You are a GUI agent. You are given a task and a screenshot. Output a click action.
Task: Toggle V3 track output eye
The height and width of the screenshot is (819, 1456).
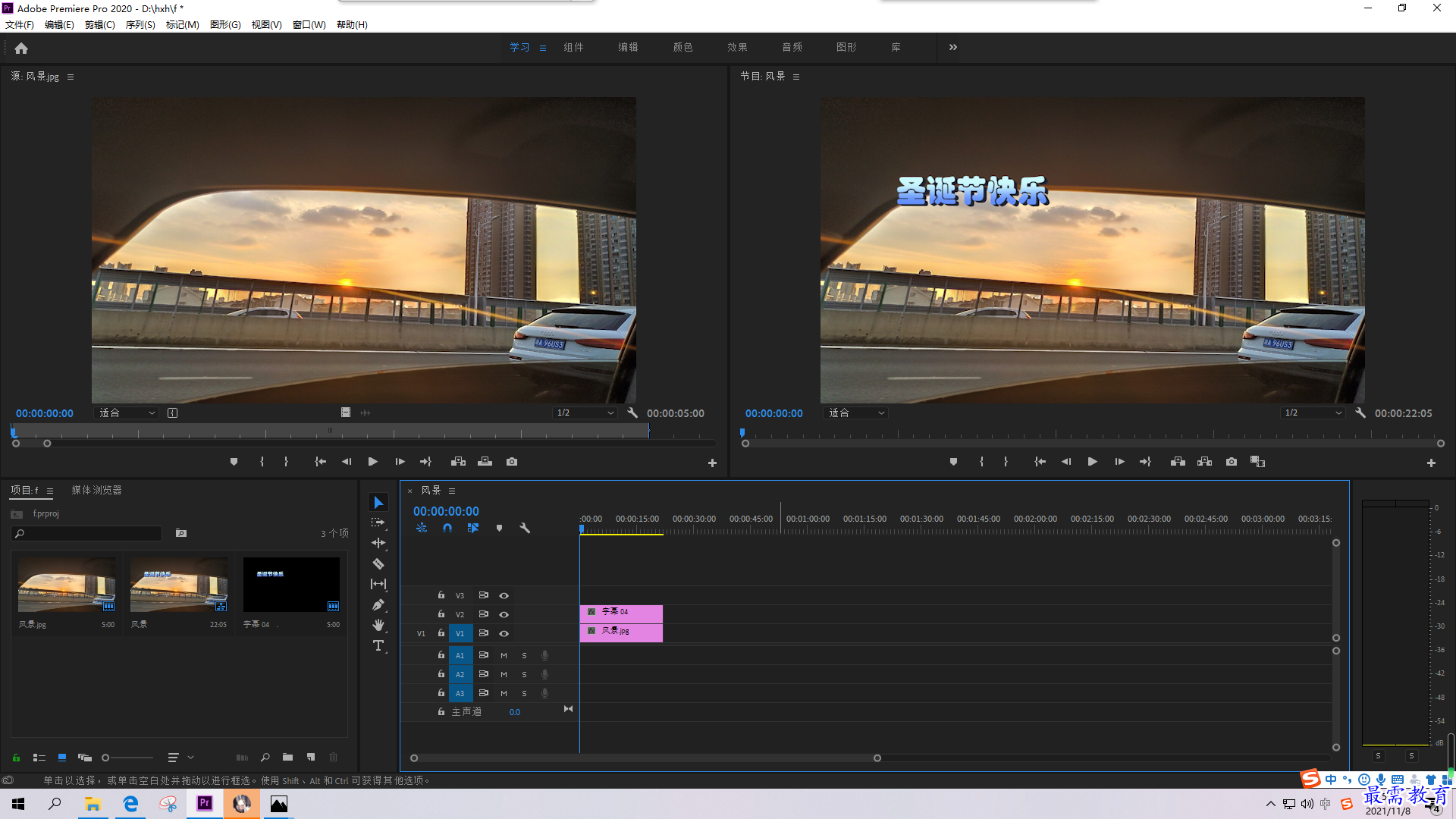tap(504, 596)
